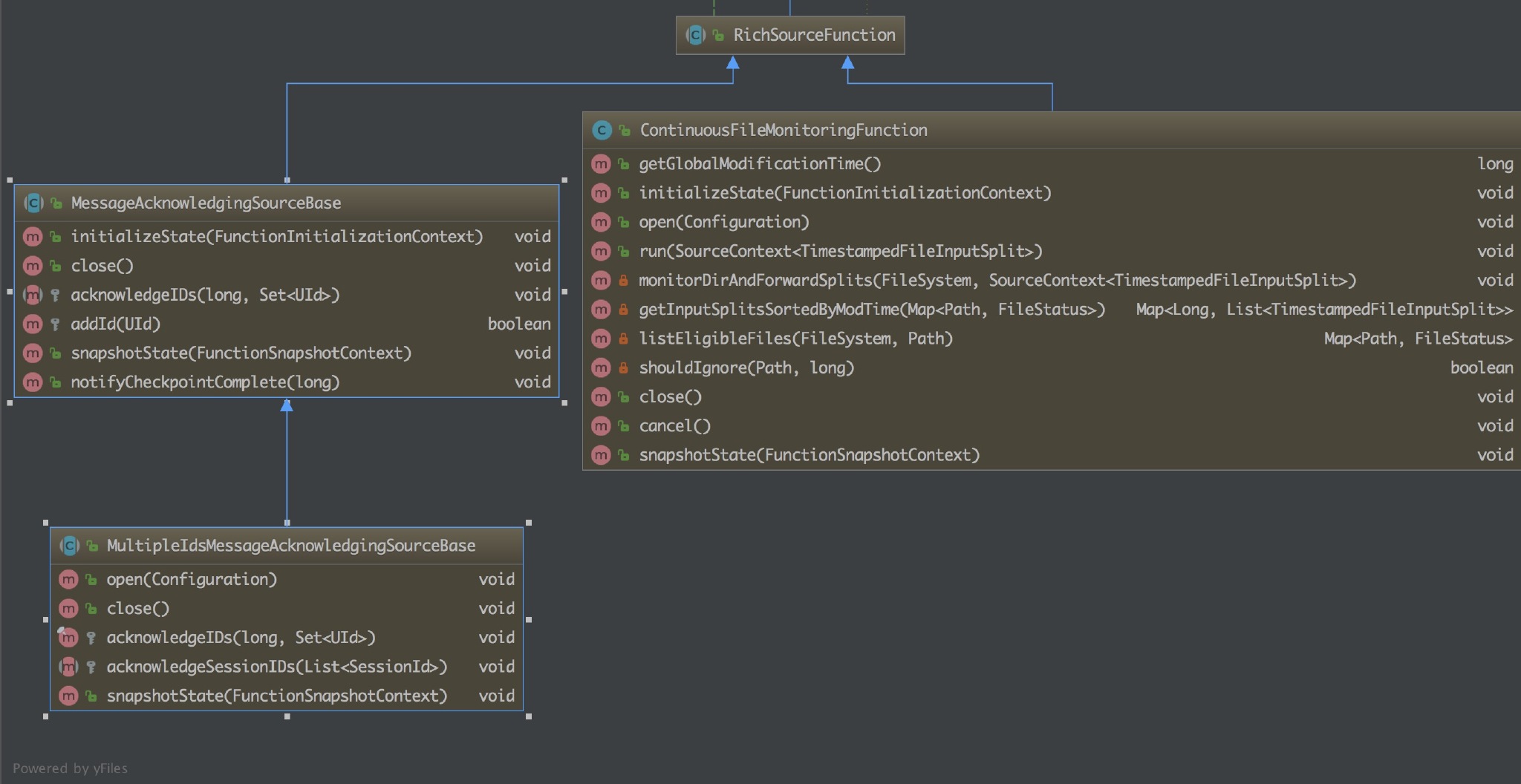The height and width of the screenshot is (784, 1521).
Task: Click the MultipleIdsMessageAcknowledgingSourceBase class icon
Action: pos(69,546)
